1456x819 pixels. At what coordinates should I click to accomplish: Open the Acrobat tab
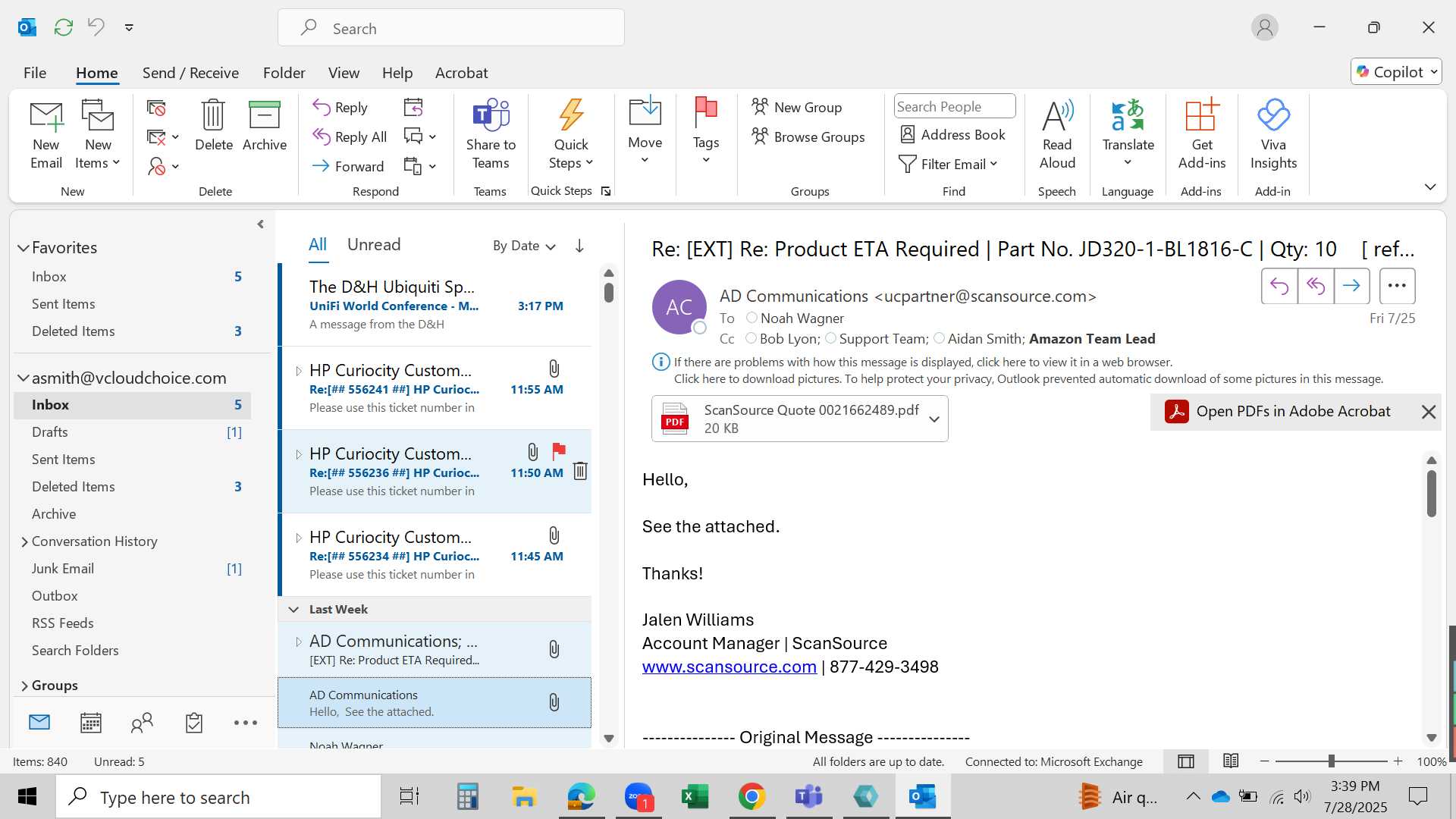pos(461,73)
